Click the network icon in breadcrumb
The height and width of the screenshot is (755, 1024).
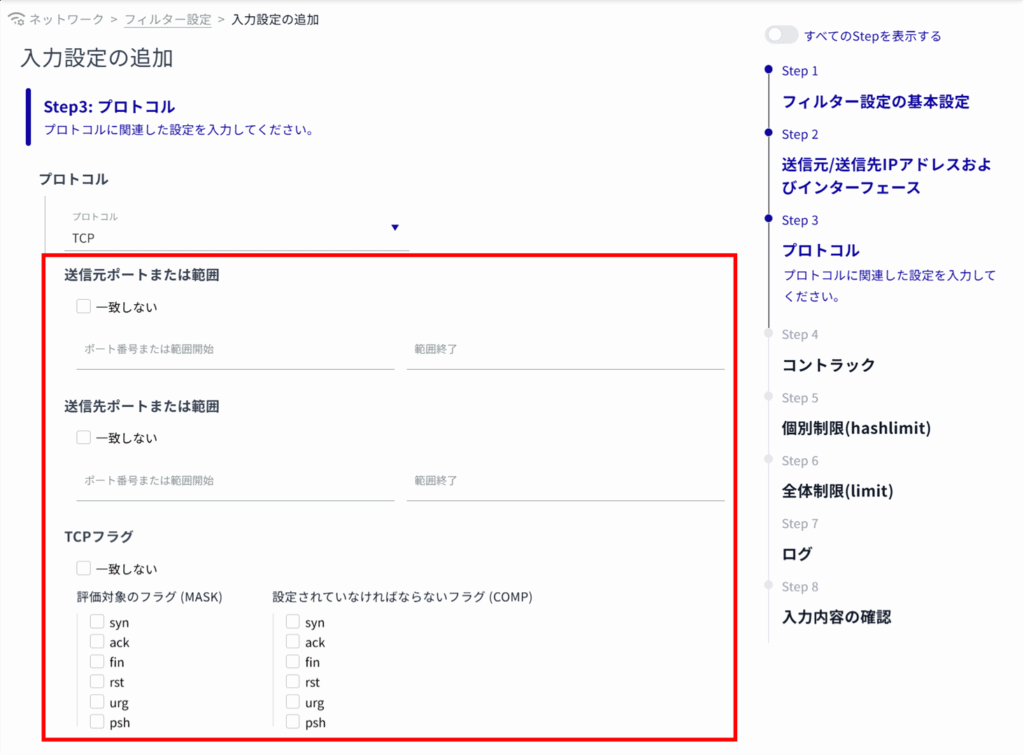click(x=15, y=19)
